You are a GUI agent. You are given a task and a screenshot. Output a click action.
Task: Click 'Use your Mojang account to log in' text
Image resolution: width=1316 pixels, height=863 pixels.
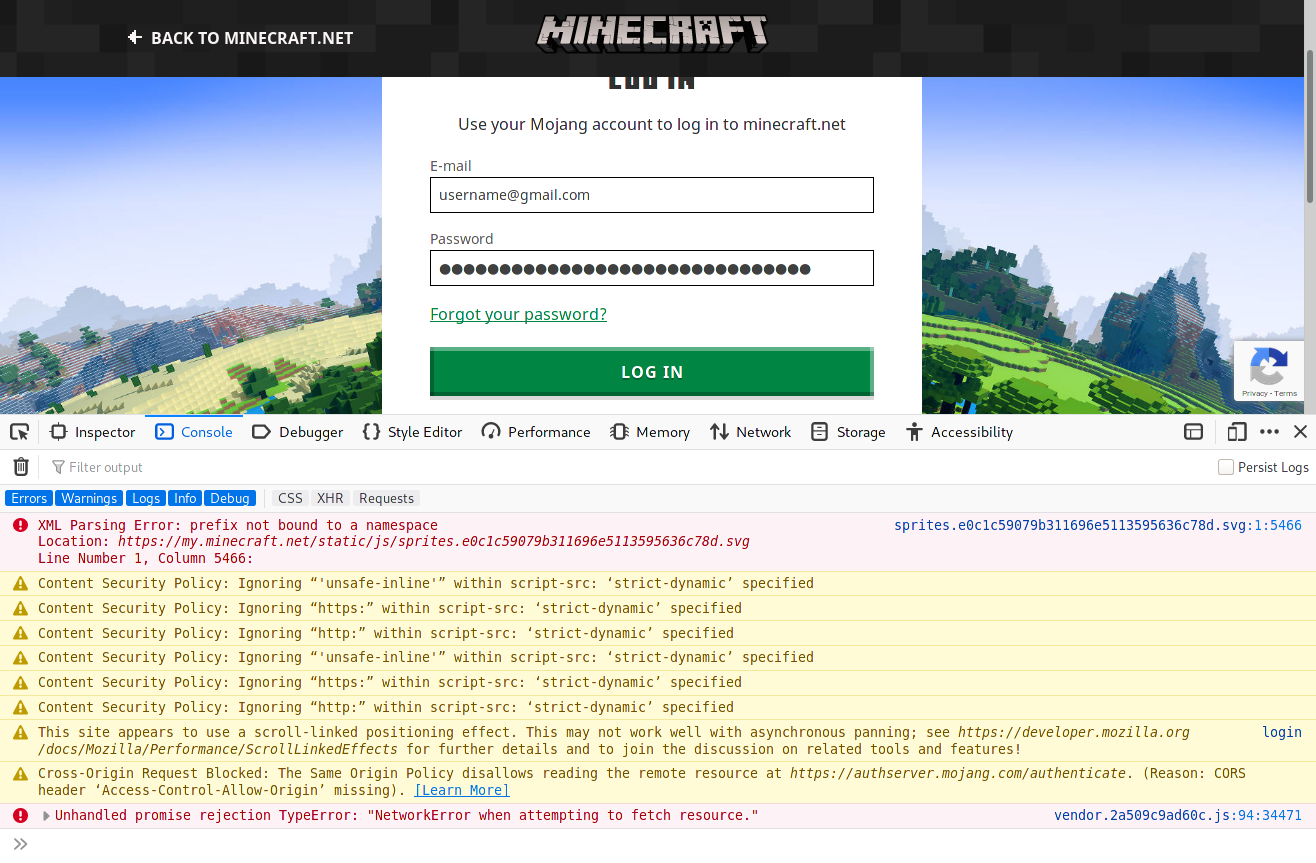click(x=652, y=125)
